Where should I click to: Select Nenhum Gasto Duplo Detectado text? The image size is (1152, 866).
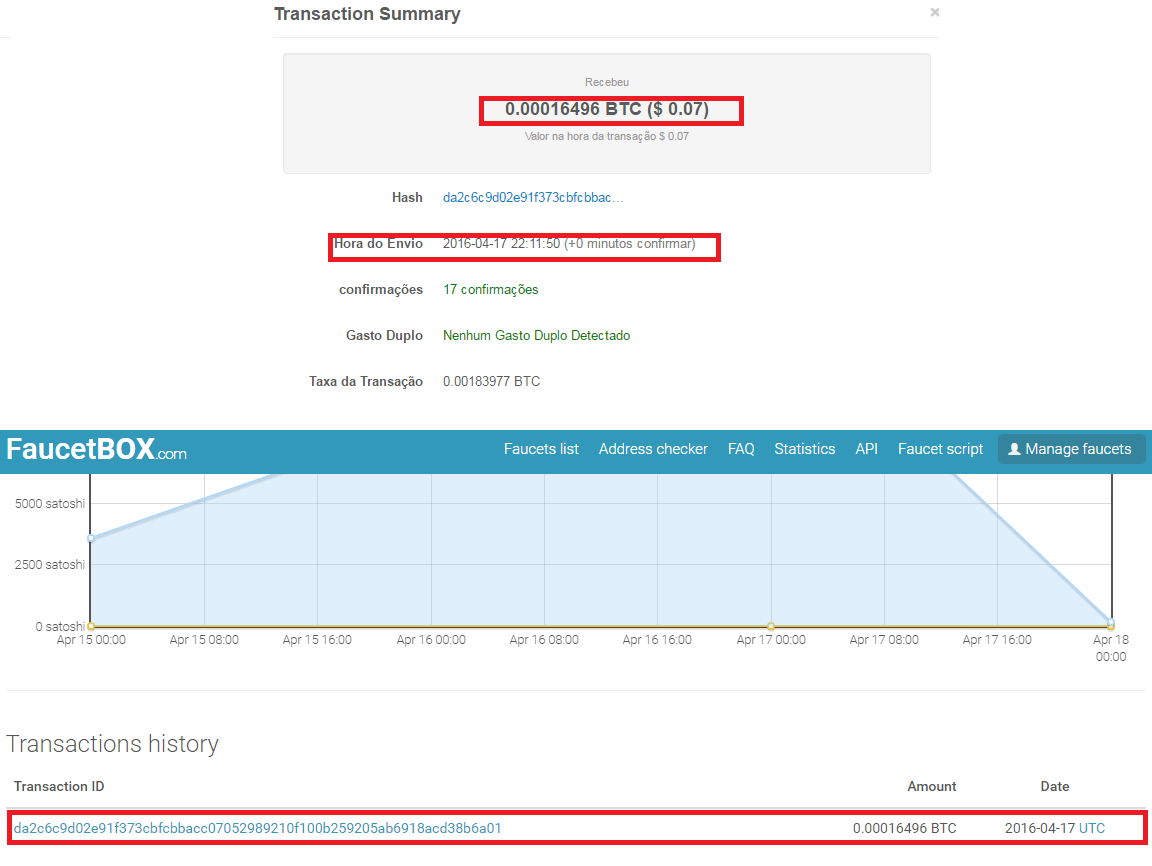(536, 336)
